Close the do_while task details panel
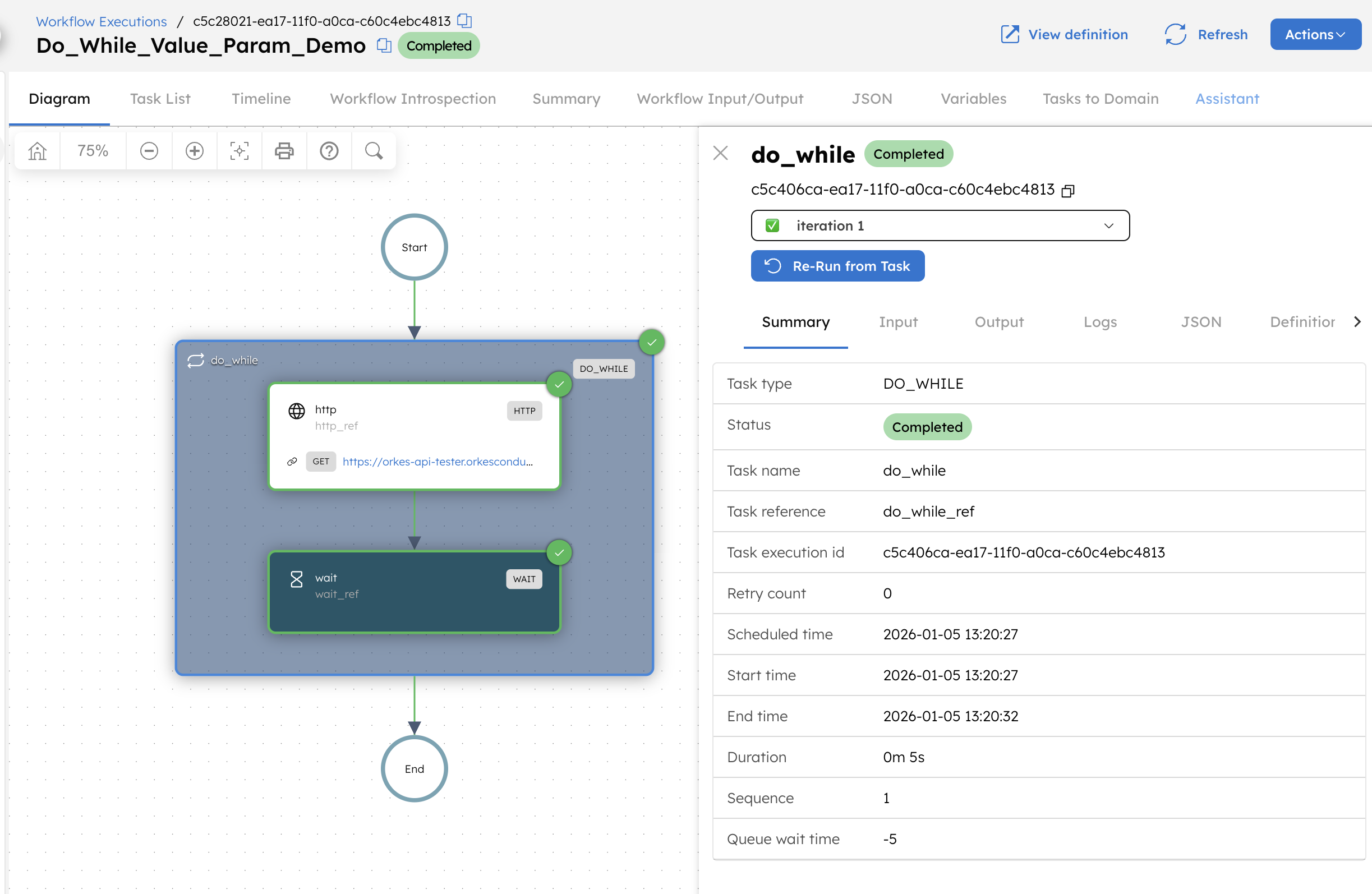 click(720, 153)
